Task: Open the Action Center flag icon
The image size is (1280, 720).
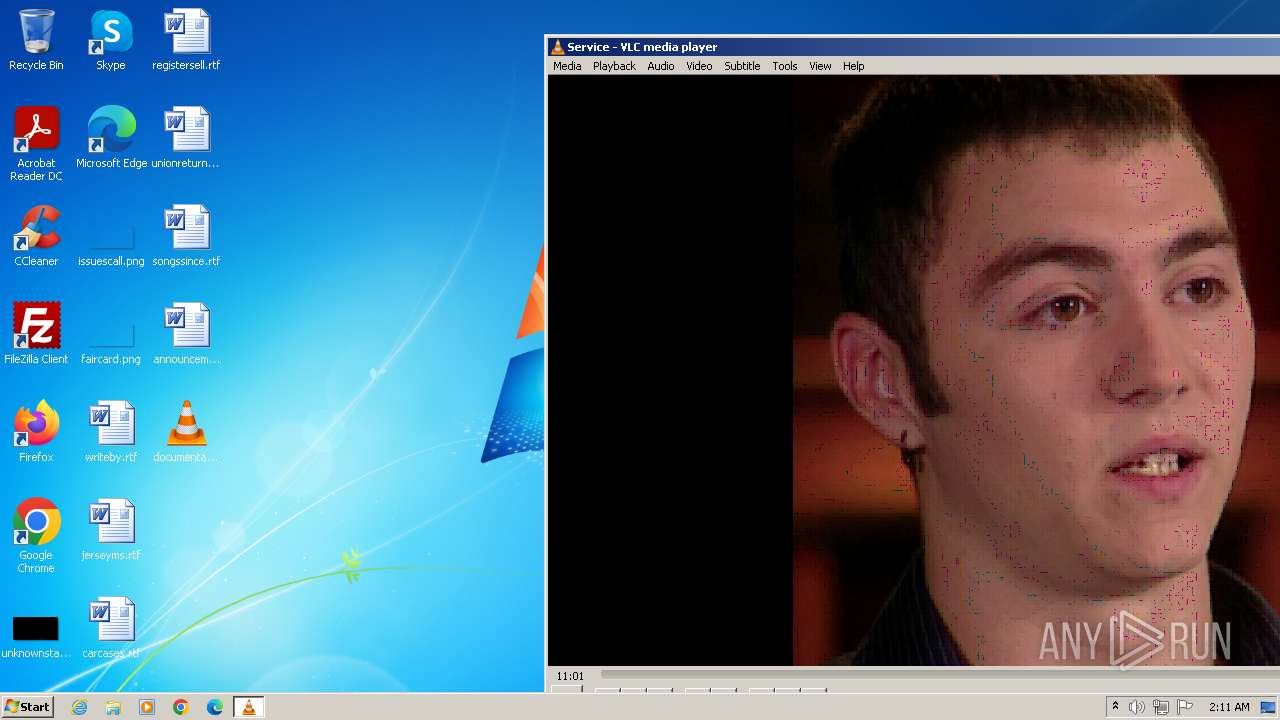Action: 1185,707
